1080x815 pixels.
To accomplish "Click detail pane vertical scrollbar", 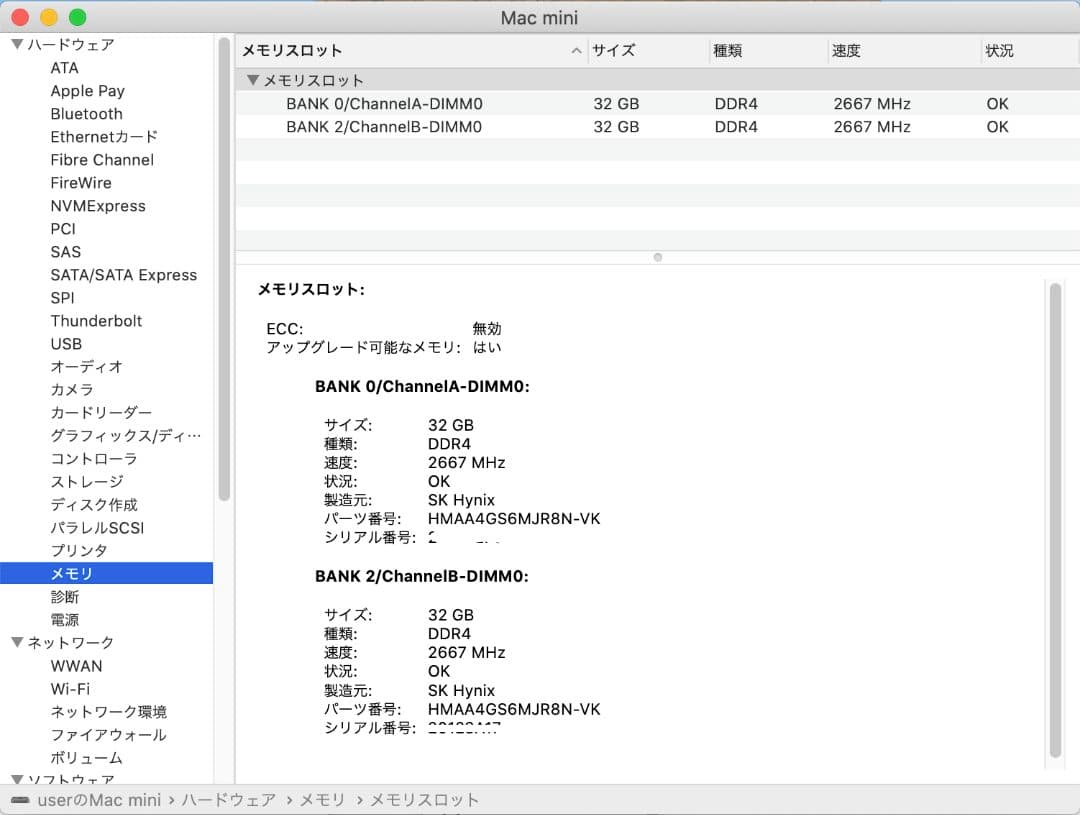I will pyautogui.click(x=1055, y=520).
